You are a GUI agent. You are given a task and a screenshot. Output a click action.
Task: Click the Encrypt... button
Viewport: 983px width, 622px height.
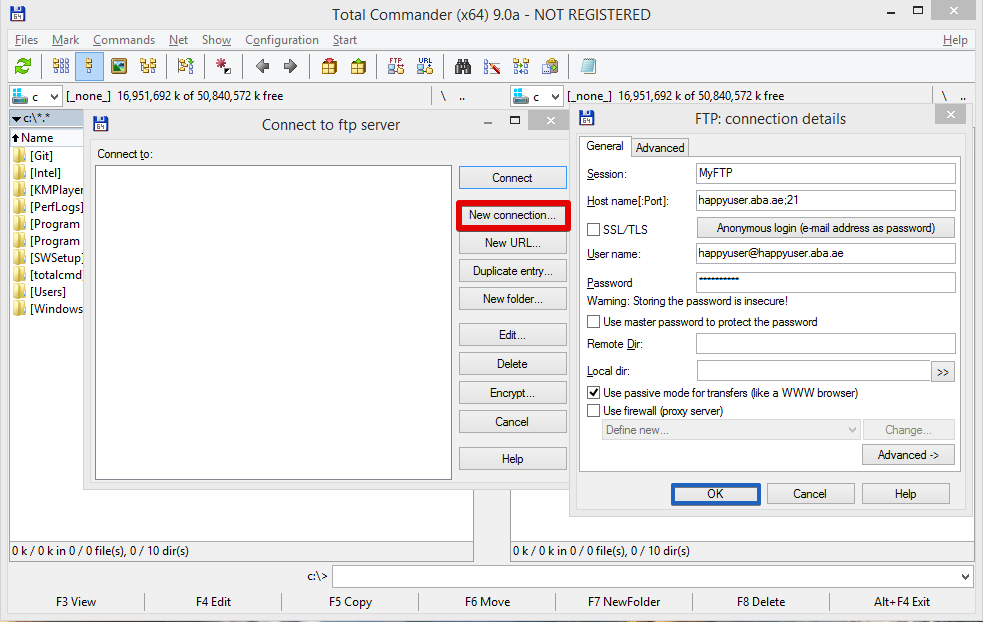512,393
